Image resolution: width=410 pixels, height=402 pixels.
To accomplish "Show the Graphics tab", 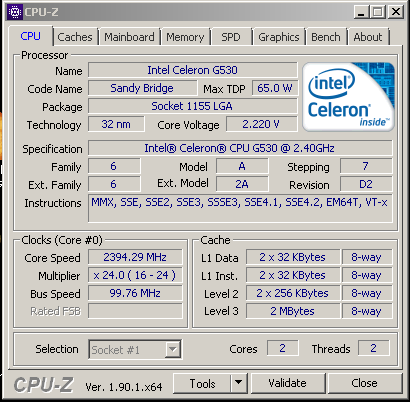I will coord(279,37).
